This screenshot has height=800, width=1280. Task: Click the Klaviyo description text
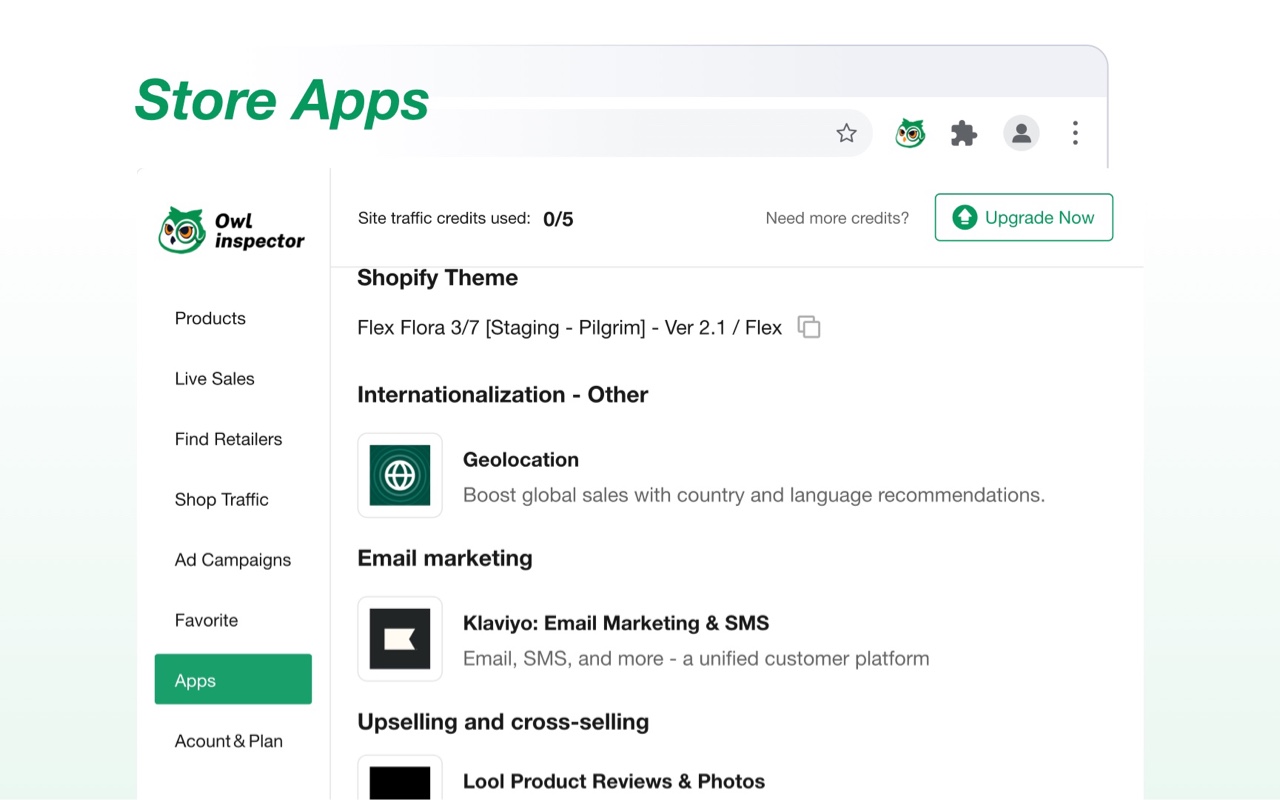click(x=696, y=658)
